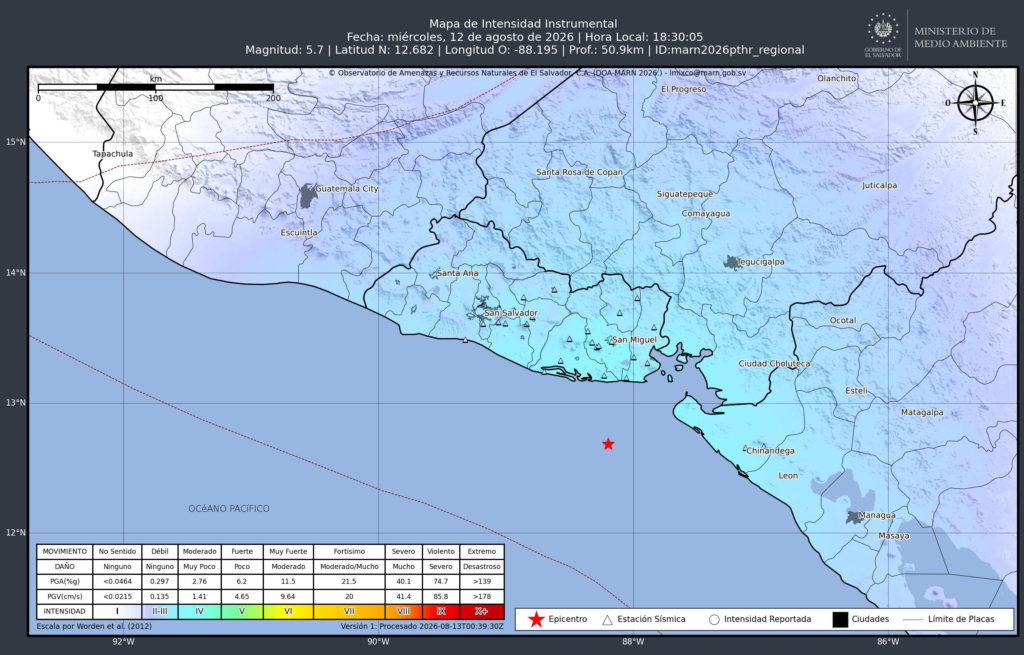This screenshot has height=655, width=1024.
Task: Click the Tegucigalpa city marker
Action: [732, 263]
